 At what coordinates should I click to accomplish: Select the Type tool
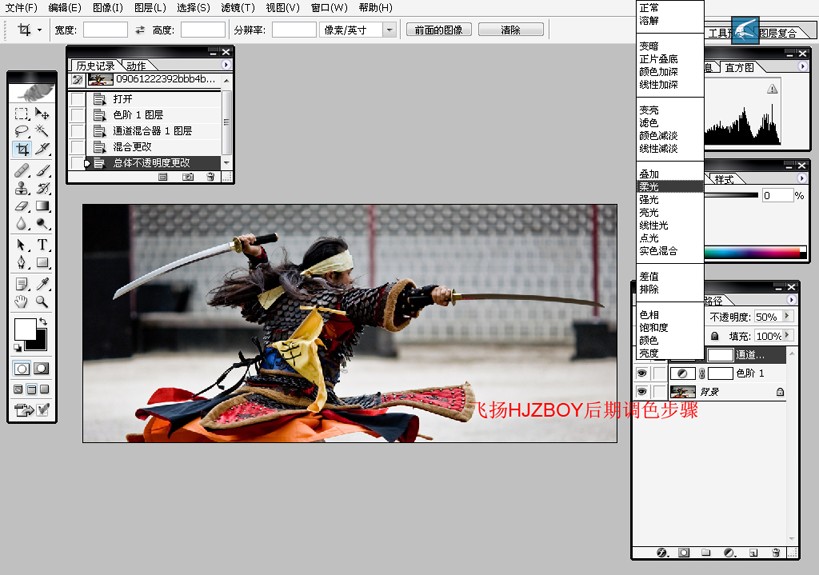(x=42, y=244)
